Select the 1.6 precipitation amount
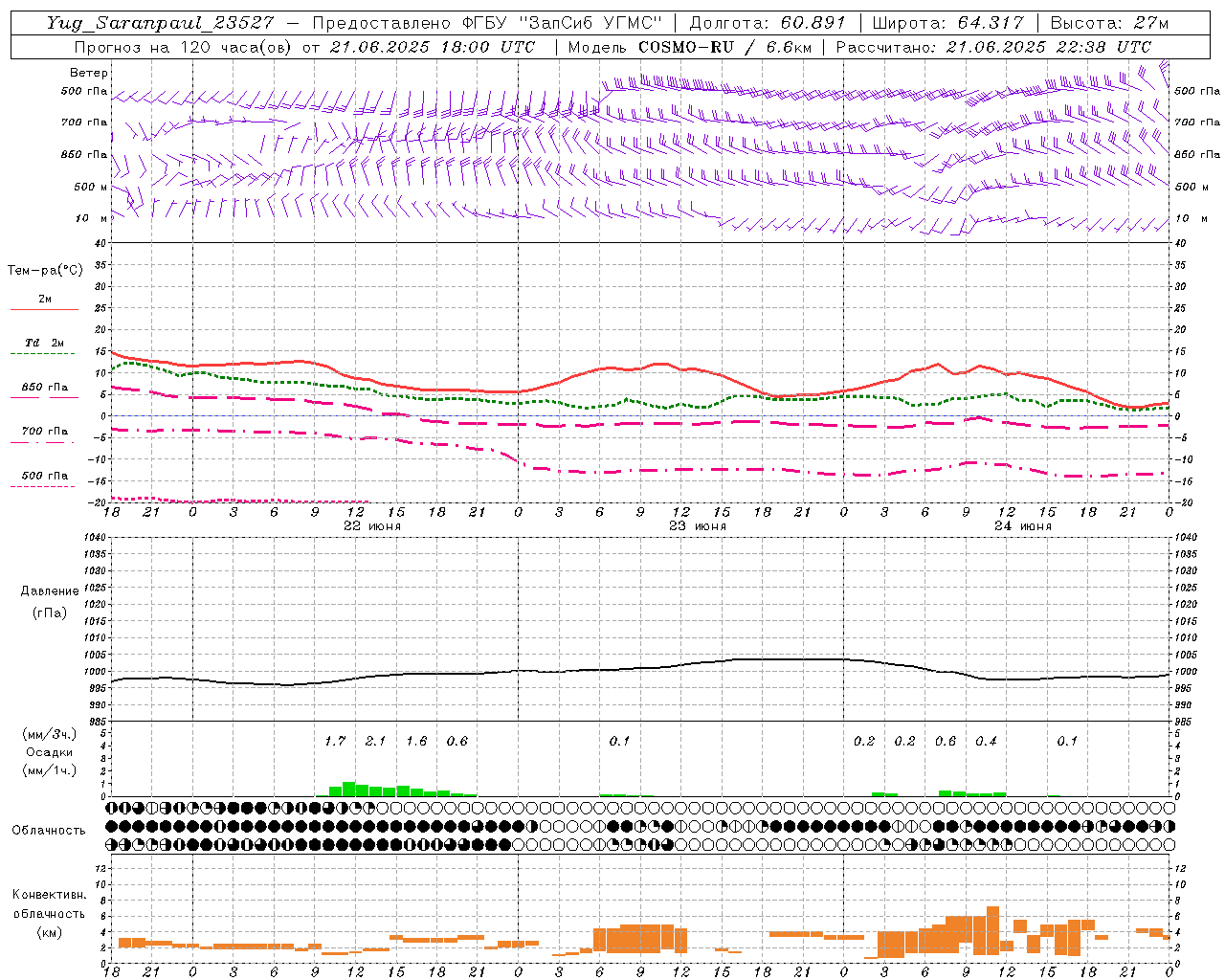 point(416,741)
